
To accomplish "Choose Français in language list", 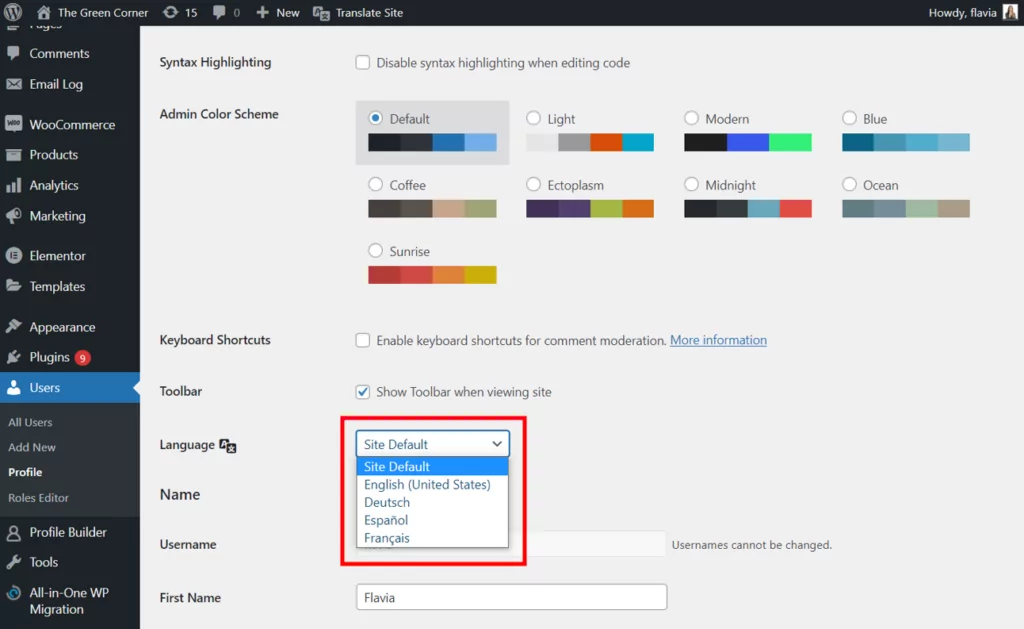I will 432,538.
